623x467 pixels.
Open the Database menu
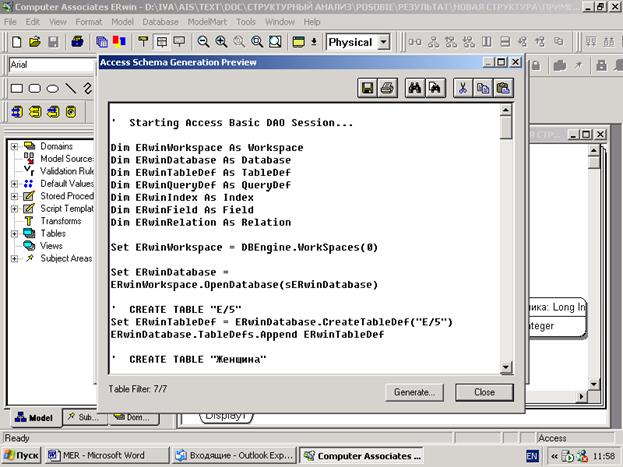(160, 21)
